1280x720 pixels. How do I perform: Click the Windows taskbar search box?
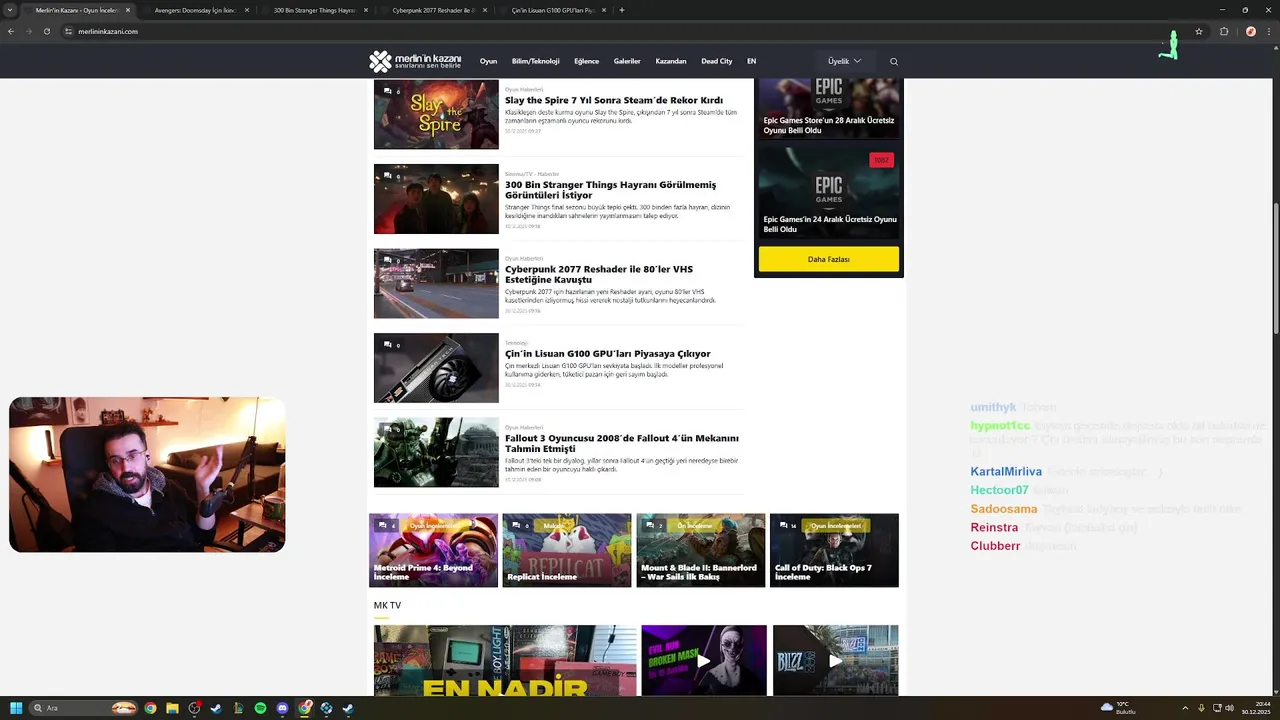pyautogui.click(x=84, y=708)
